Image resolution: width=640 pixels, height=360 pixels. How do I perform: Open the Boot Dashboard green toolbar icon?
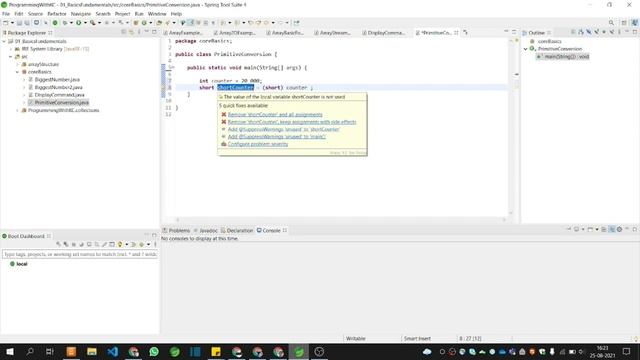(x=55, y=23)
